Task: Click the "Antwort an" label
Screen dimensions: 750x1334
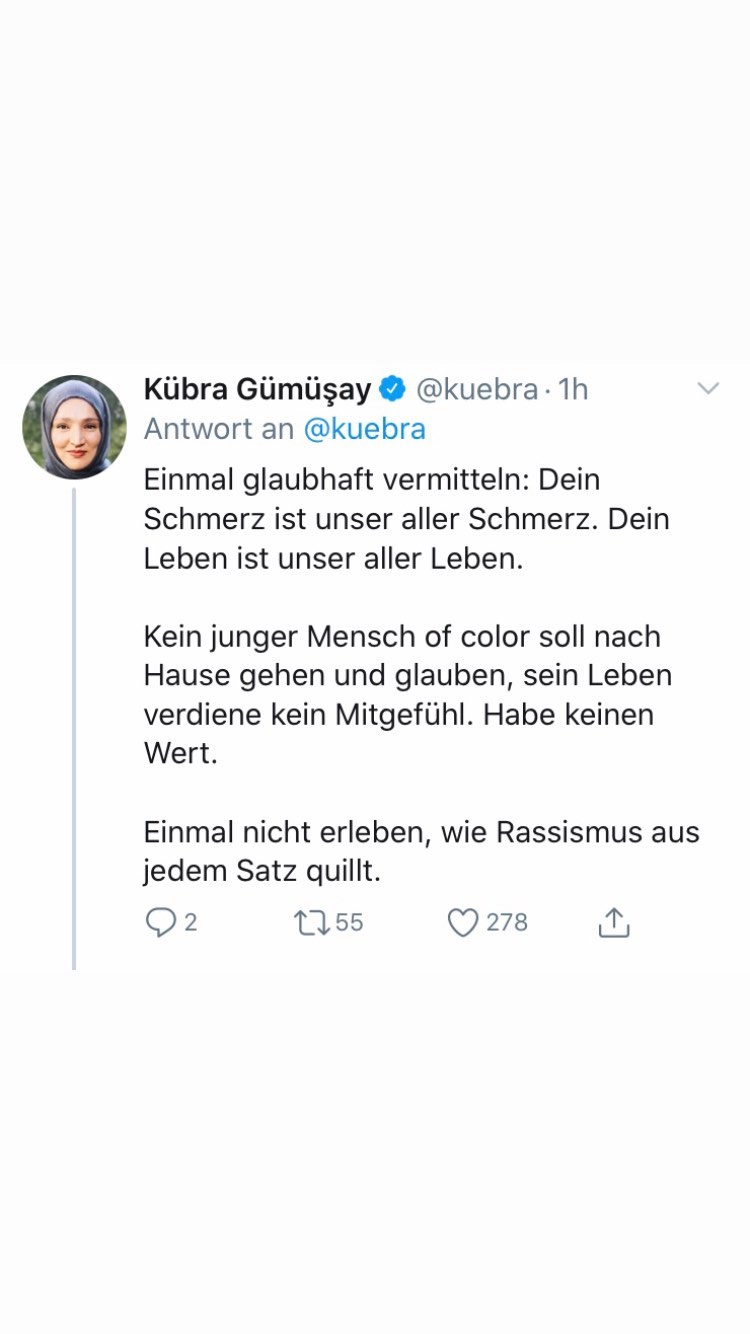Action: point(219,429)
